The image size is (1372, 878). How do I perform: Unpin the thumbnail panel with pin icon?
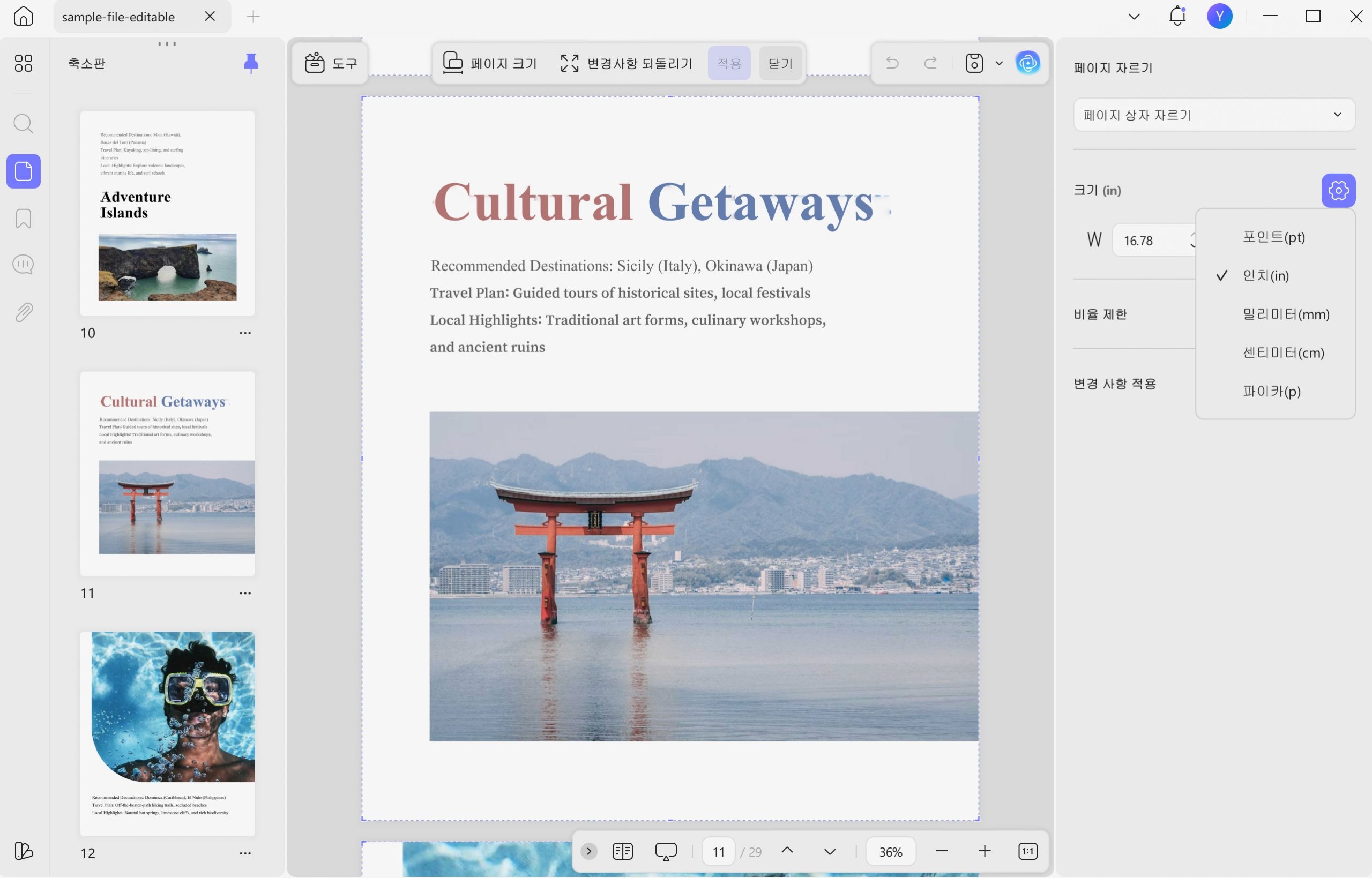click(x=251, y=63)
